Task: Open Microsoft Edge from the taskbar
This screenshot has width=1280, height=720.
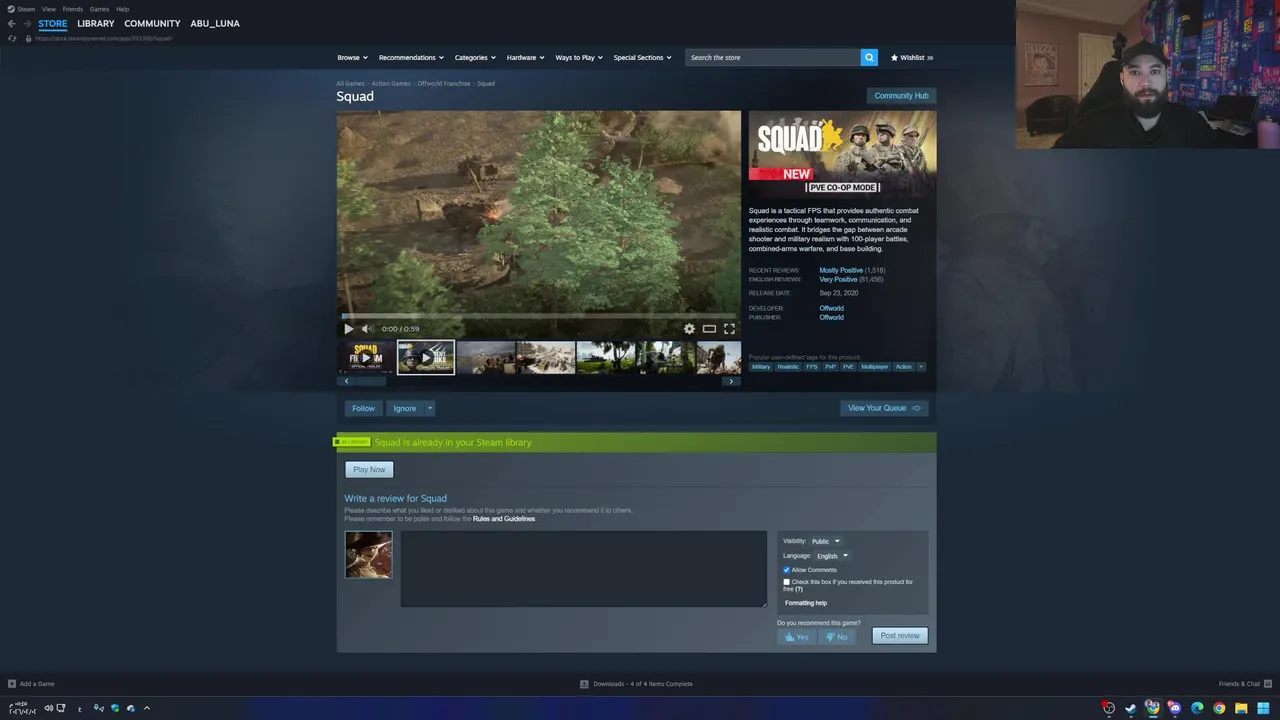Action: 1197,708
